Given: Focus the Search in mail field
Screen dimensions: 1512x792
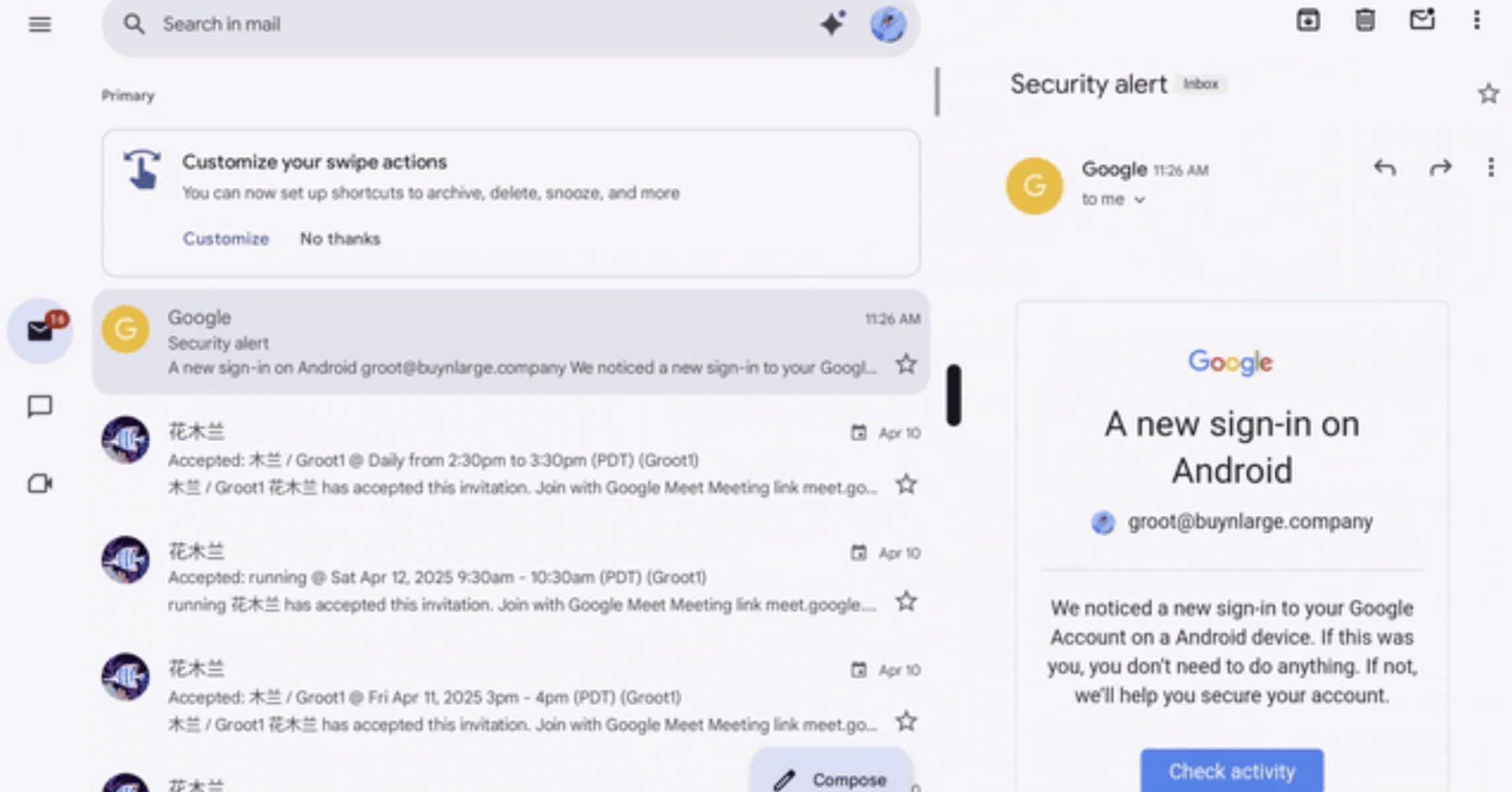Looking at the screenshot, I should pyautogui.click(x=462, y=24).
